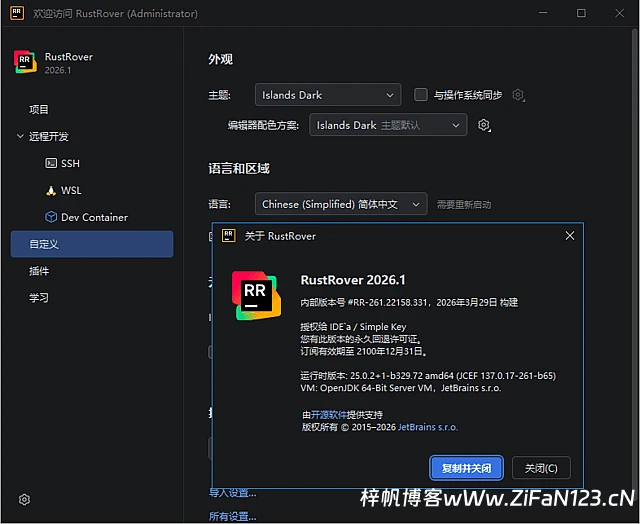The width and height of the screenshot is (640, 524).
Task: Enable the 与操作系统同步 checkbox
Action: 421,95
